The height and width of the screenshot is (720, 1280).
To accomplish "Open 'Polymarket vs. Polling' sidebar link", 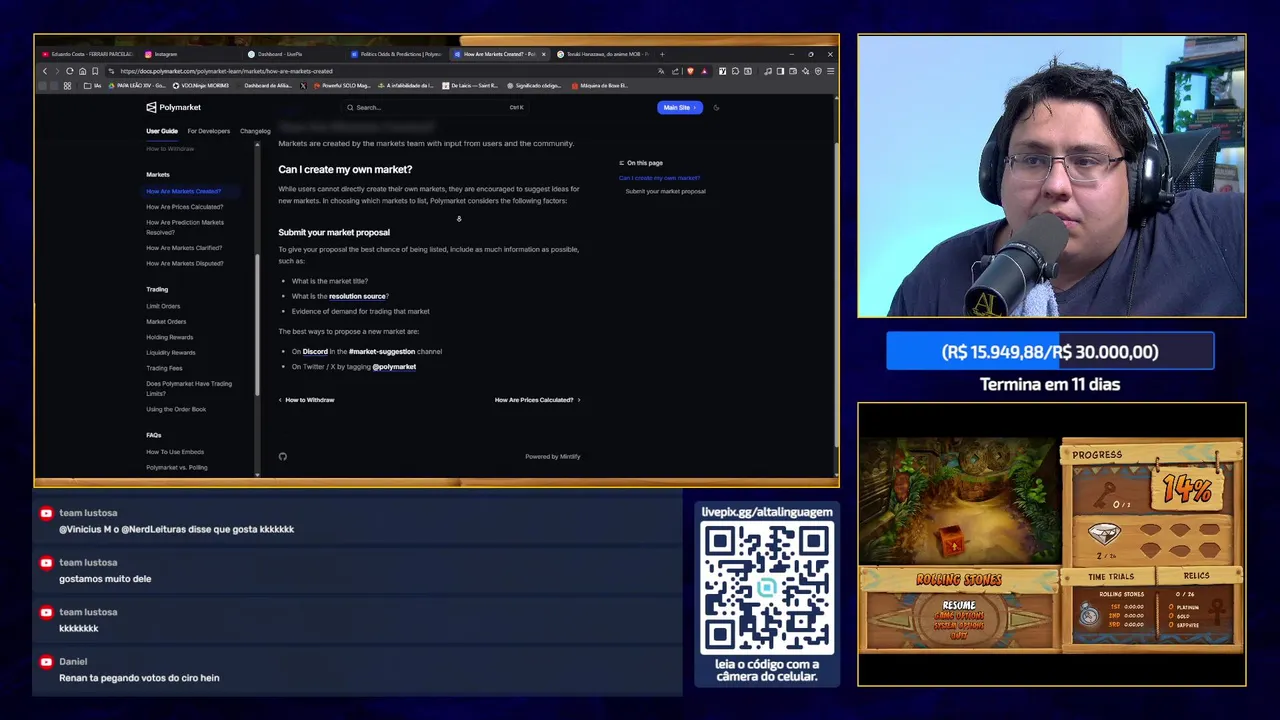I will (177, 467).
